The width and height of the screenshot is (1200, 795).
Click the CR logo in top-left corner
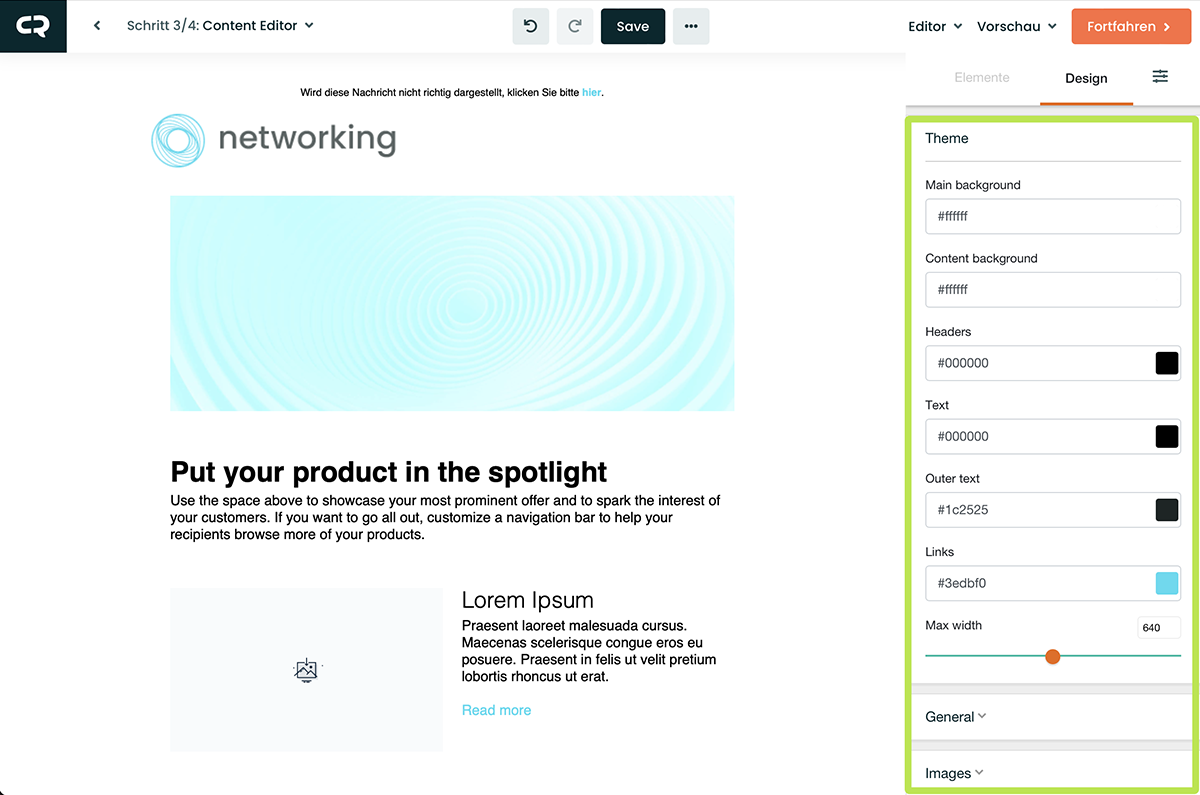[x=32, y=26]
